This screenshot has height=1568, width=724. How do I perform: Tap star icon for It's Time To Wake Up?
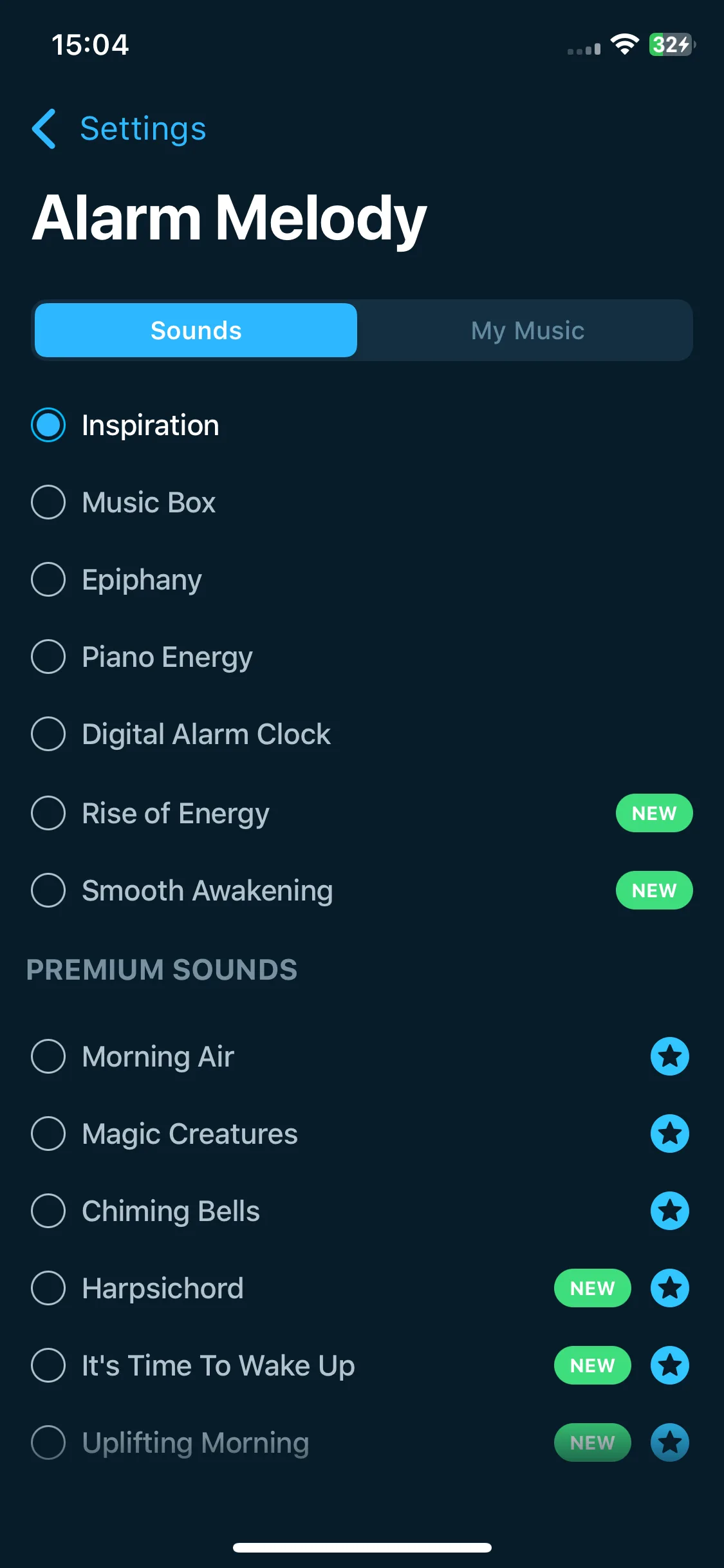pyautogui.click(x=669, y=1365)
